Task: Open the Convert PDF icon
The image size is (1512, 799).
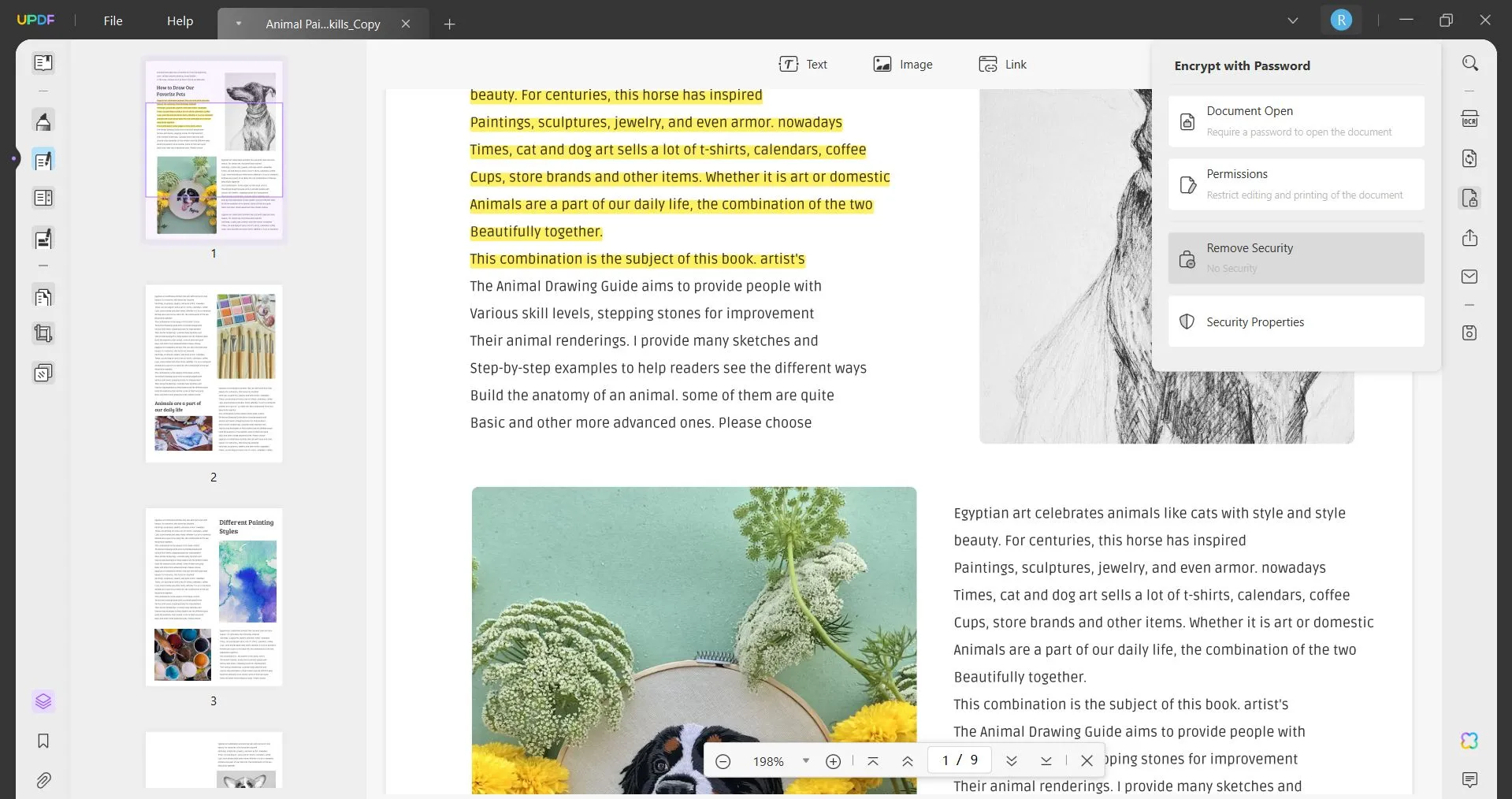Action: (x=1470, y=158)
